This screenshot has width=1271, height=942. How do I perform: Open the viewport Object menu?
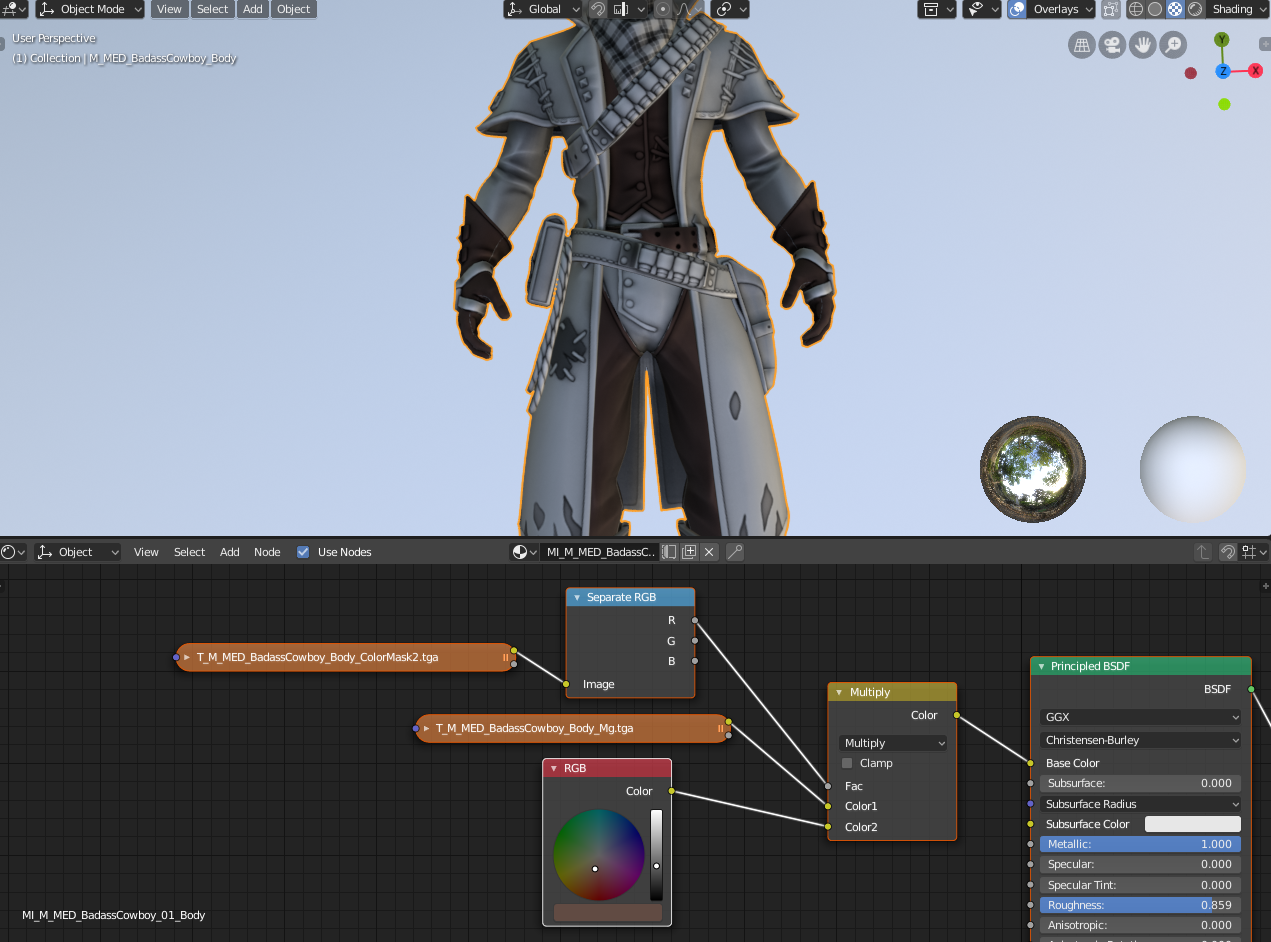pyautogui.click(x=293, y=9)
